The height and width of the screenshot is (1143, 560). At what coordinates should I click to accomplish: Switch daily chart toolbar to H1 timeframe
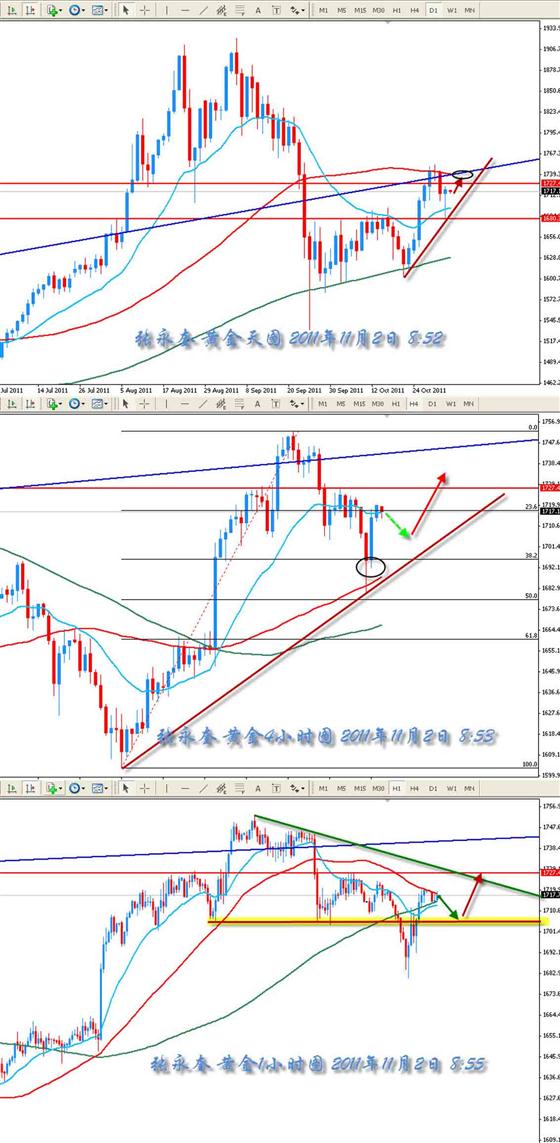(x=397, y=10)
